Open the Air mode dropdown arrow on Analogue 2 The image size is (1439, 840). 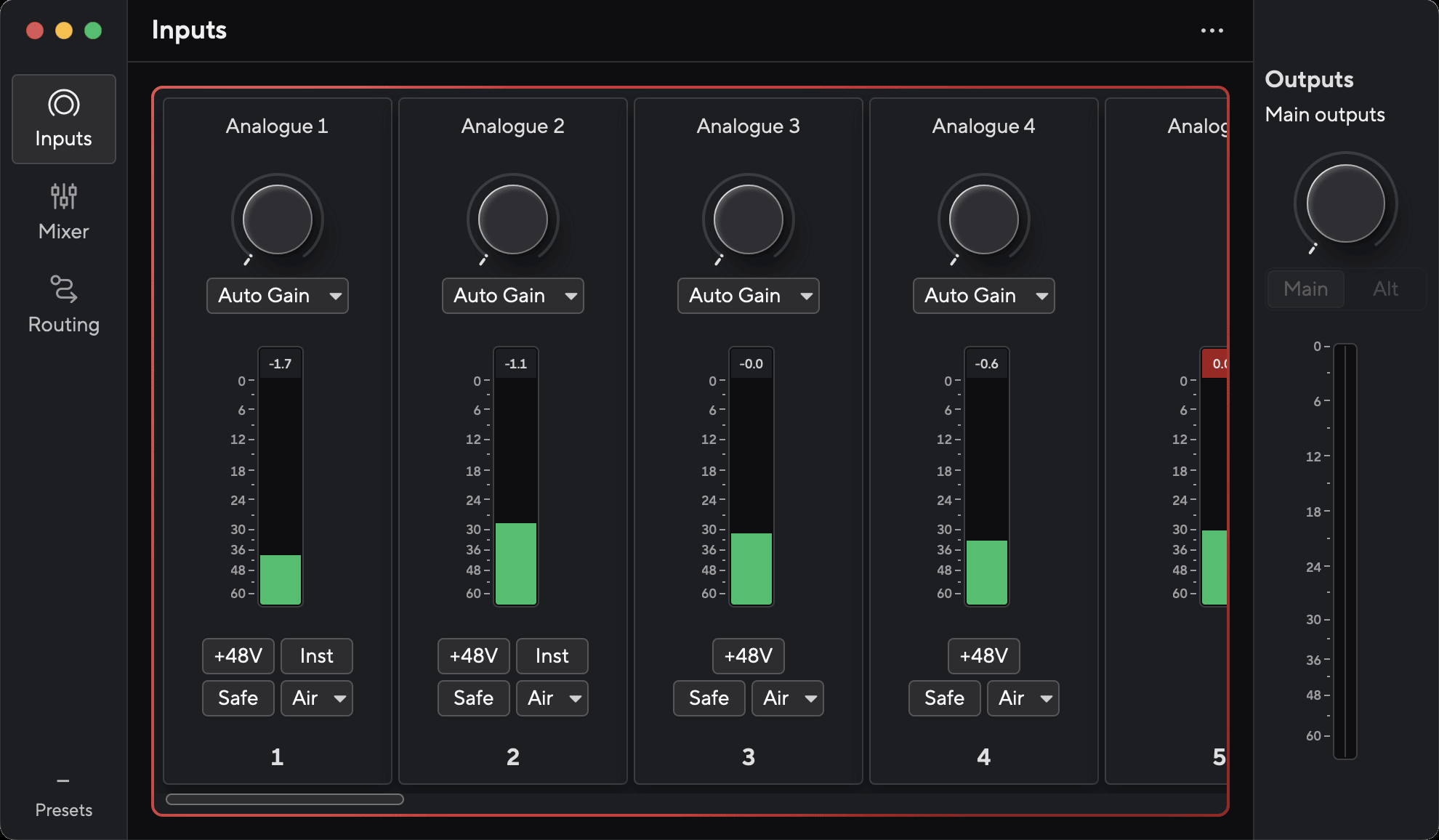click(575, 698)
